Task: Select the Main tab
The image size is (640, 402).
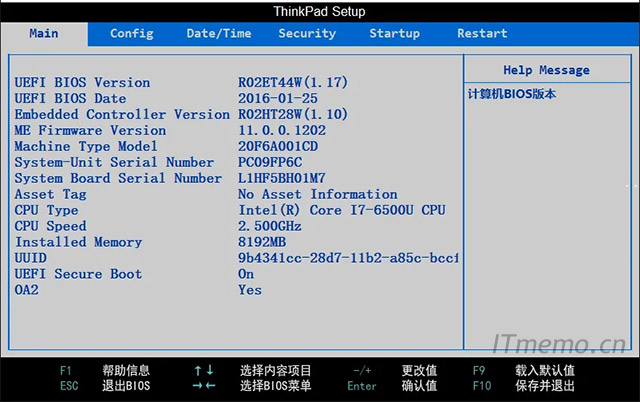Action: point(44,33)
